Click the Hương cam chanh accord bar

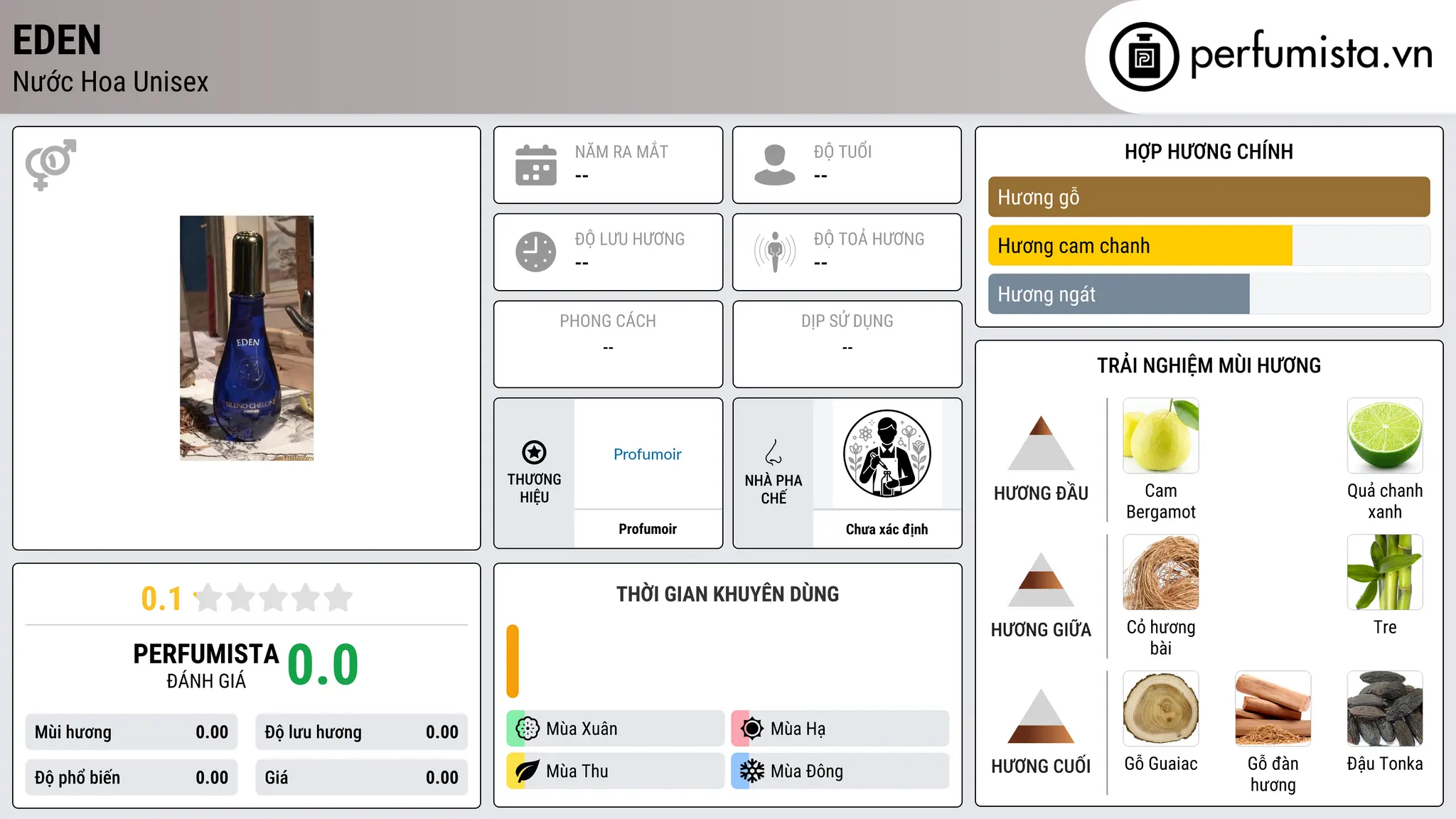pyautogui.click(x=1209, y=245)
